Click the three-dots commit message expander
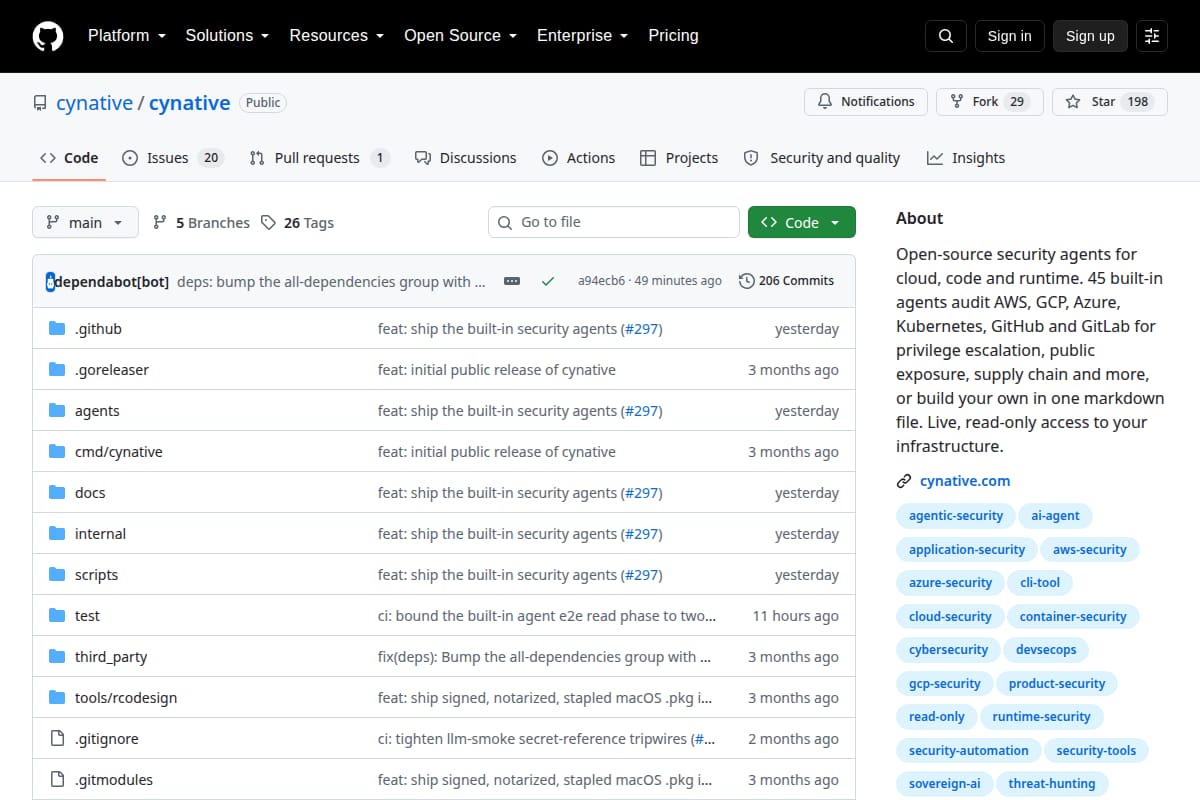The image size is (1200, 800). click(x=512, y=281)
